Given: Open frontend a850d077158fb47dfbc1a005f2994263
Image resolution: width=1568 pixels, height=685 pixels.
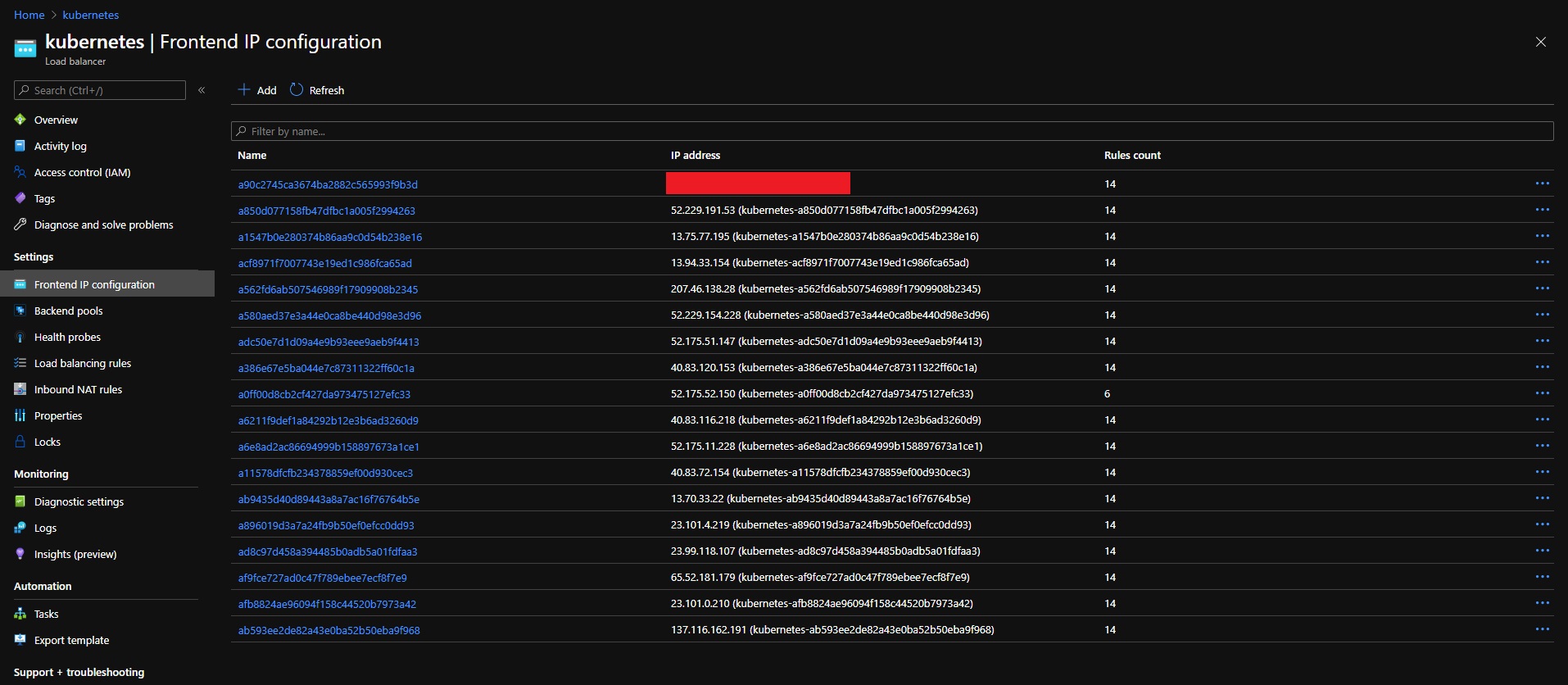Looking at the screenshot, I should (327, 211).
